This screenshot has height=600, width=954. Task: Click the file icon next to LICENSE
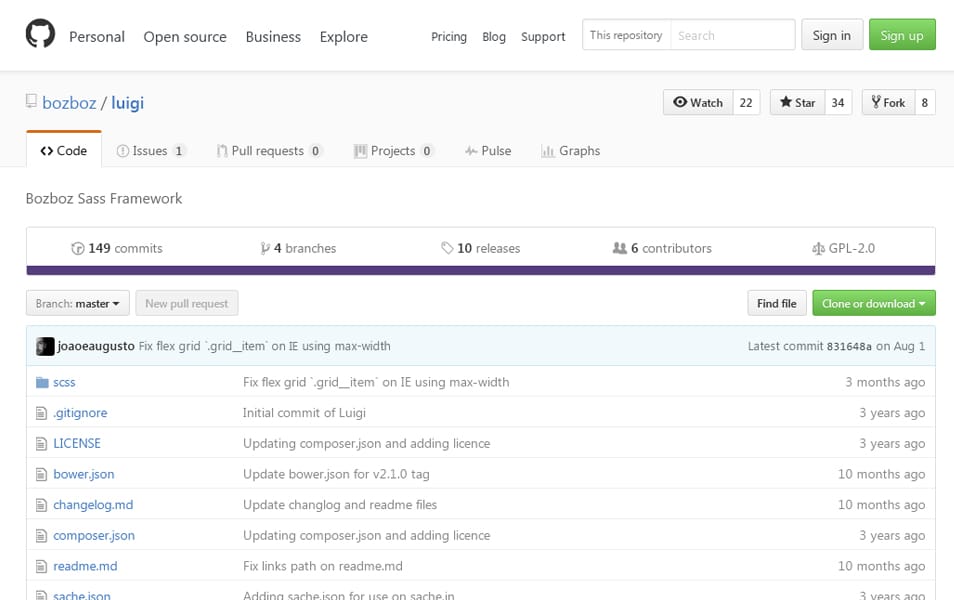42,444
